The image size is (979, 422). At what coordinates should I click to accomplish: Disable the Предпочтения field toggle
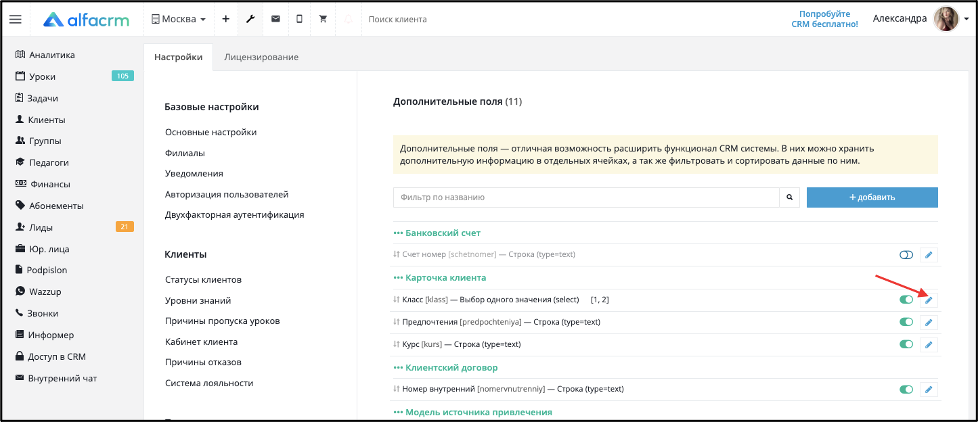[906, 322]
